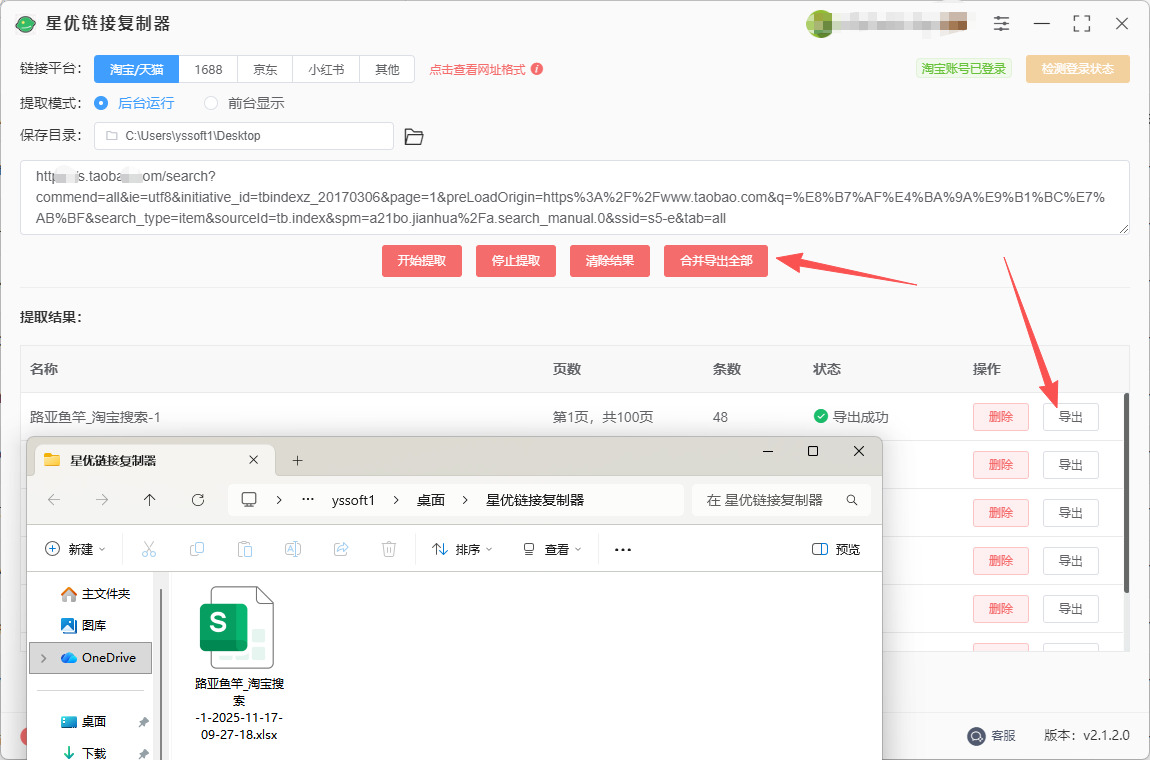This screenshot has width=1150, height=760.
Task: Click the Delete trash icon in Explorer
Action: coord(389,549)
